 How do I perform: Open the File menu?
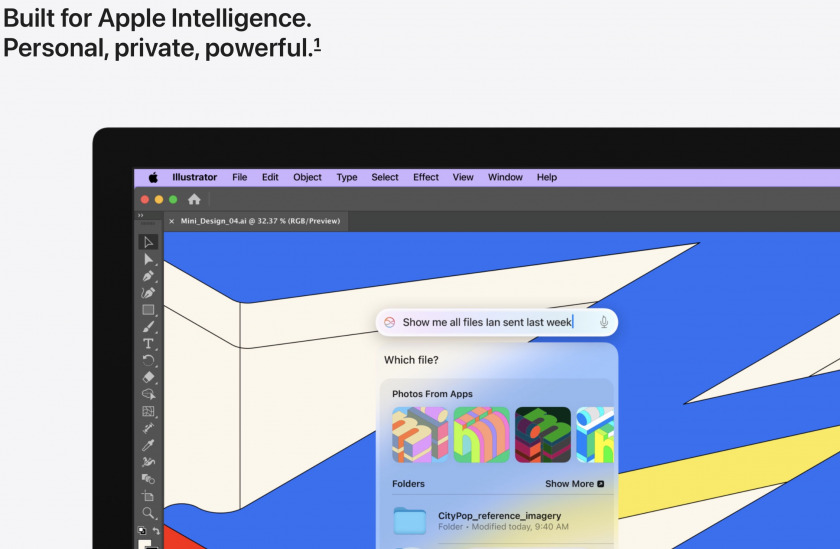coord(239,177)
